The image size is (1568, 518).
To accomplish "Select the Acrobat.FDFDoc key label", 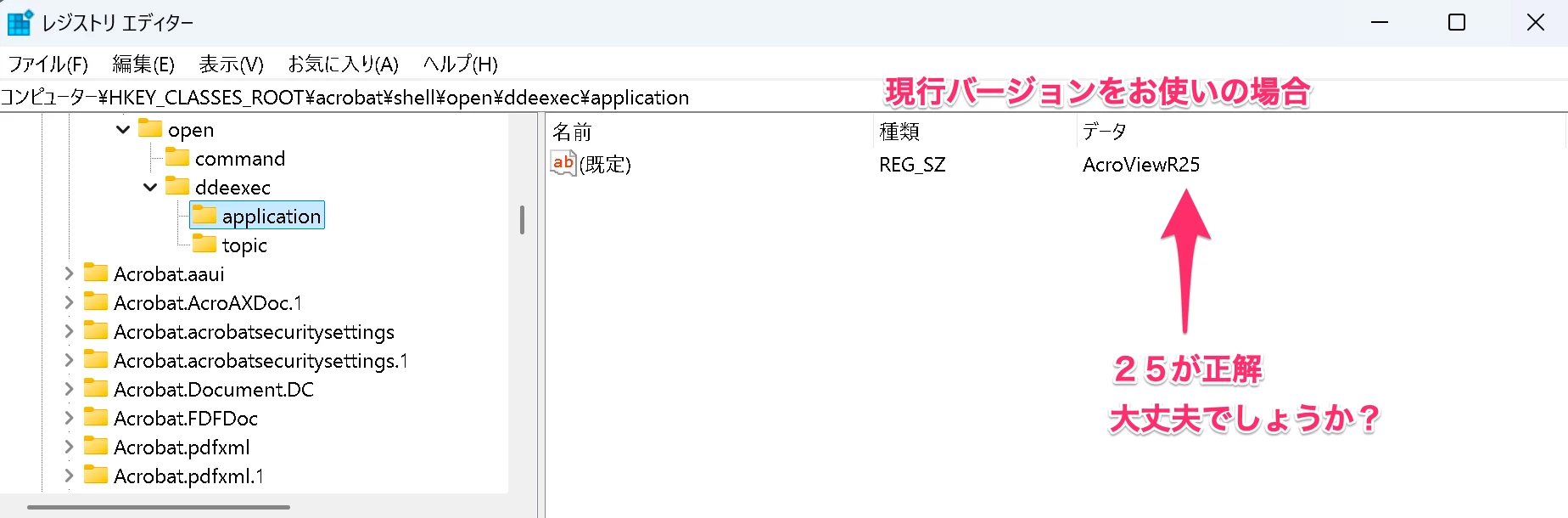I will pos(186,419).
